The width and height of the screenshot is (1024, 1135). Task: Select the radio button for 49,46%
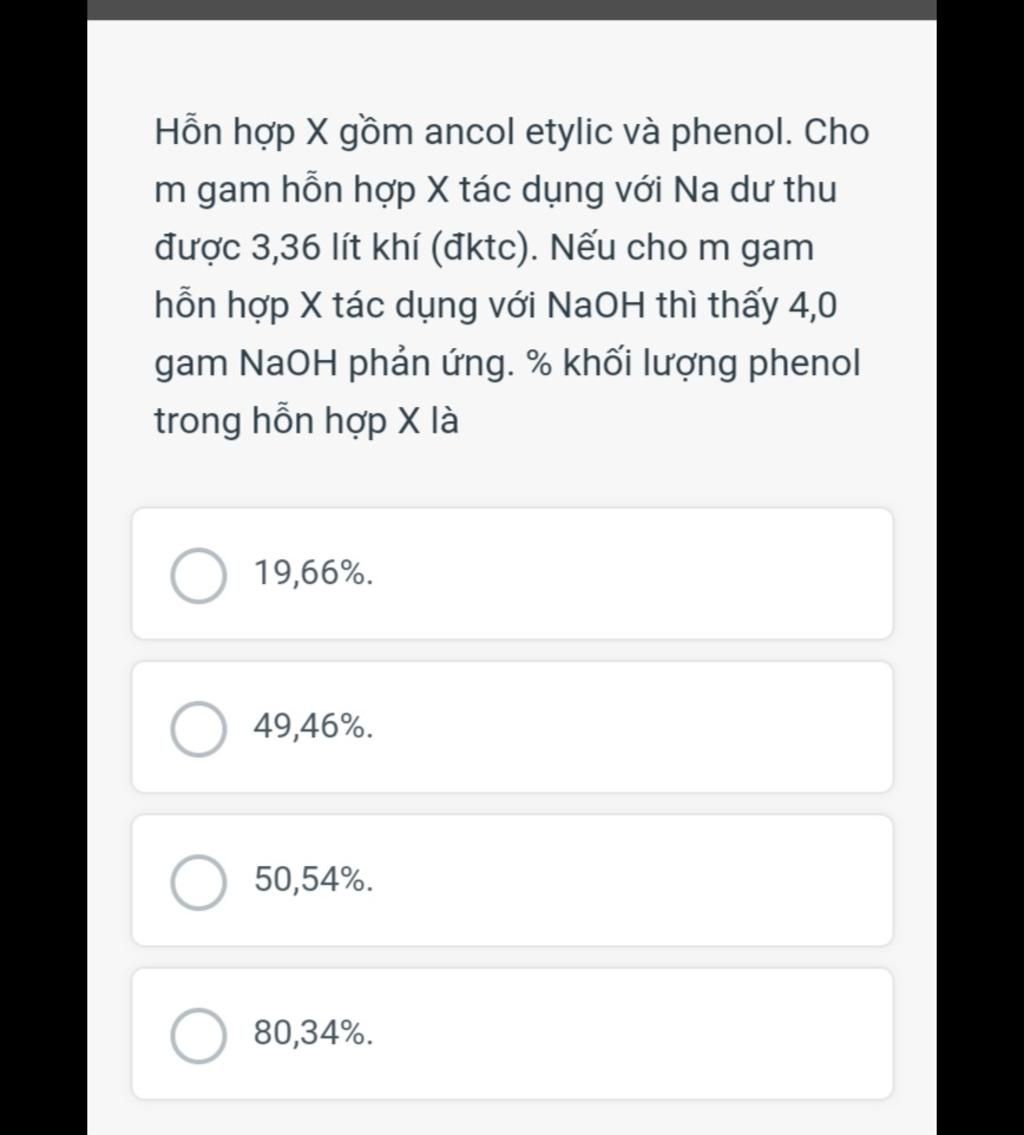tap(198, 729)
